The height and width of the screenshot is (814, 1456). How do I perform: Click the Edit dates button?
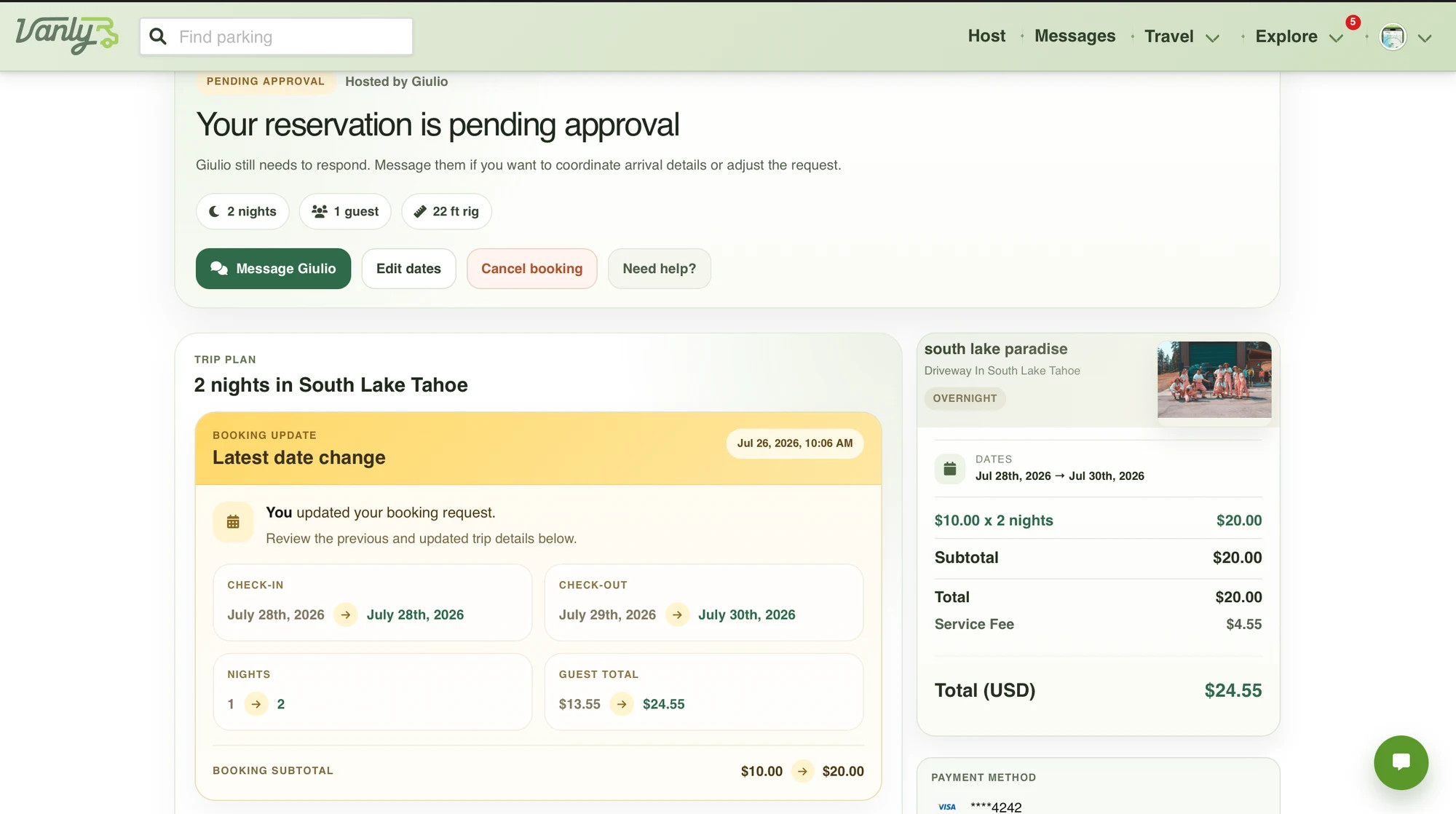[408, 269]
